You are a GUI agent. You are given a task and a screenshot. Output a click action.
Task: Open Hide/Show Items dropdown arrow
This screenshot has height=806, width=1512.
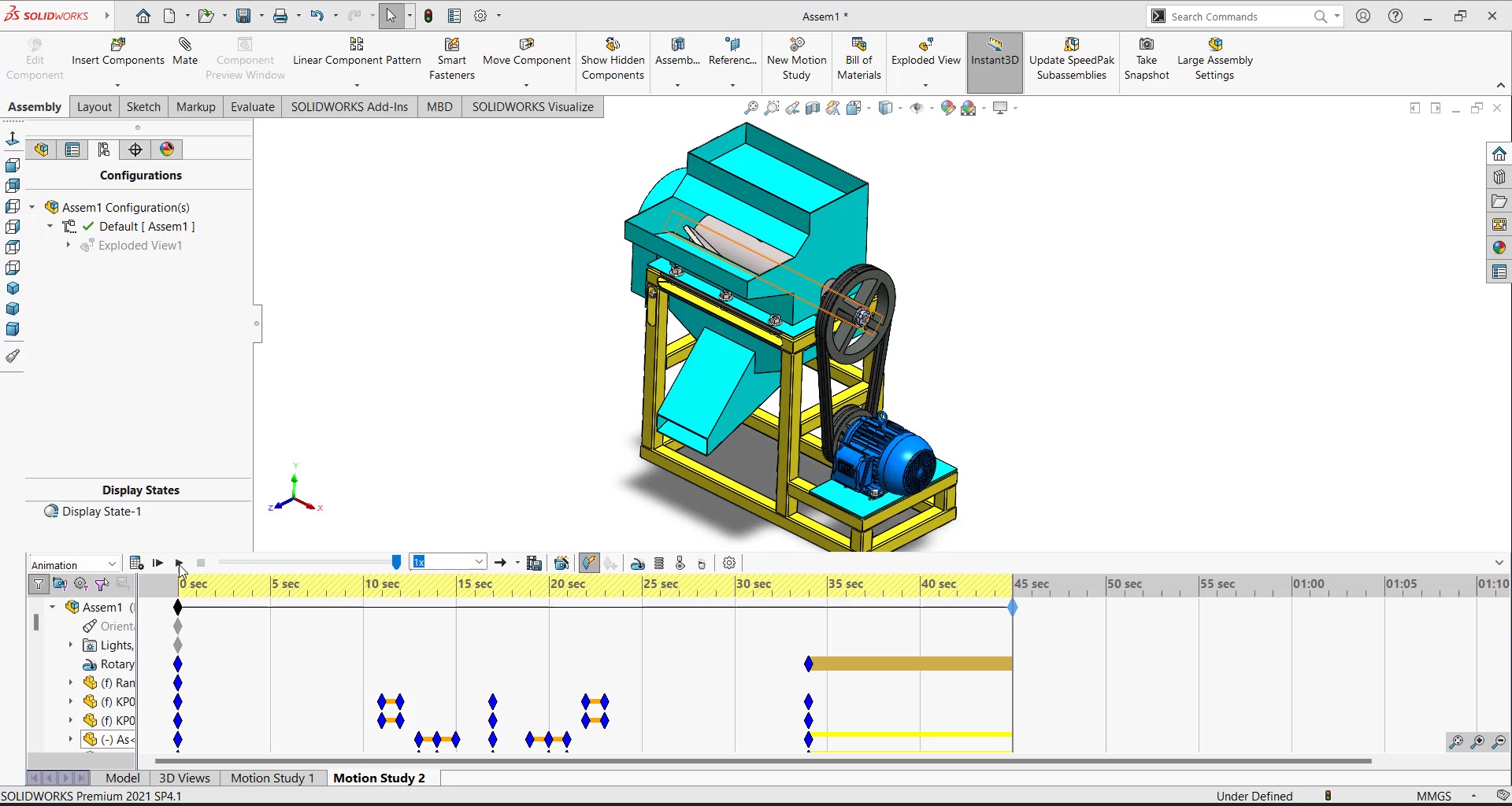pyautogui.click(x=932, y=108)
